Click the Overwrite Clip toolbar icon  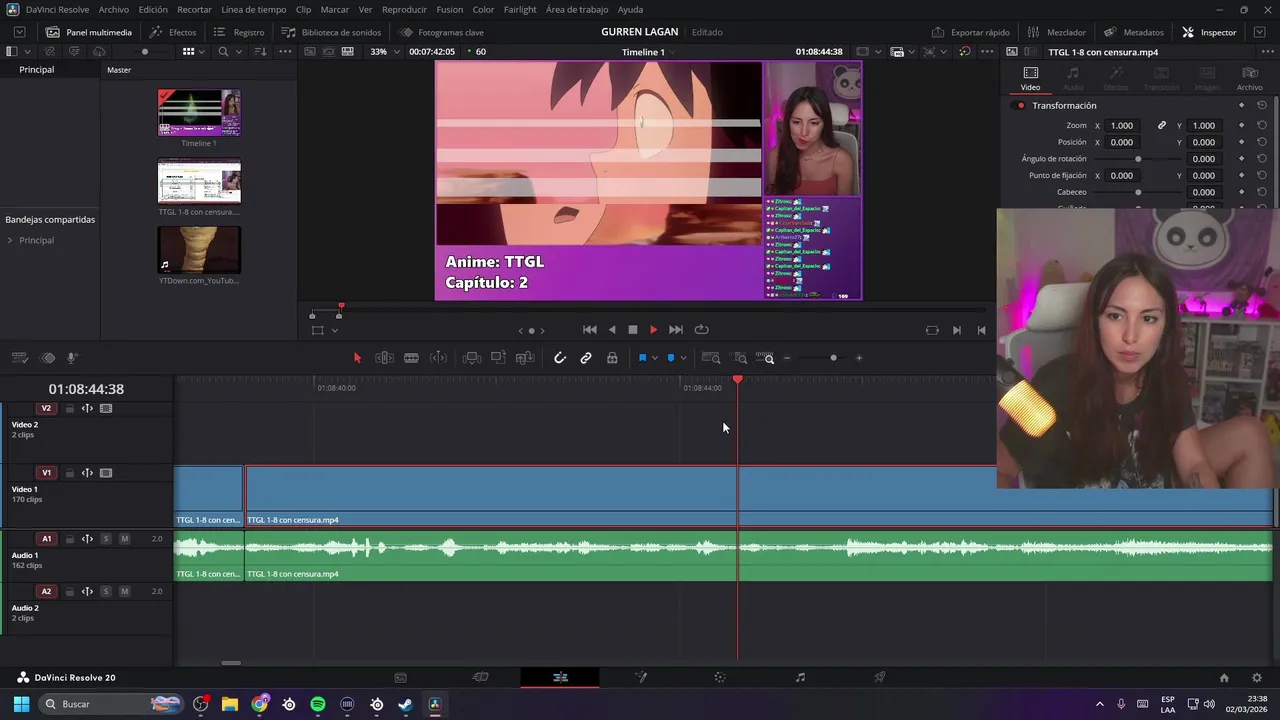498,358
